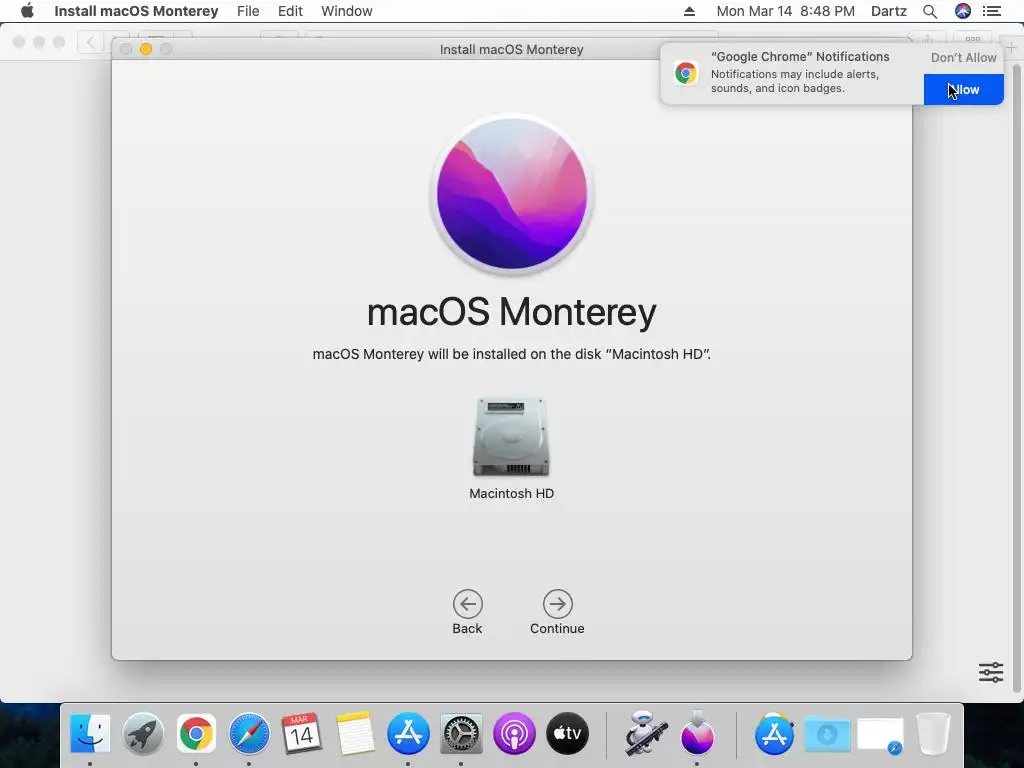Screen dimensions: 1024x768
Task: Open the Apple menu
Action: pos(27,11)
